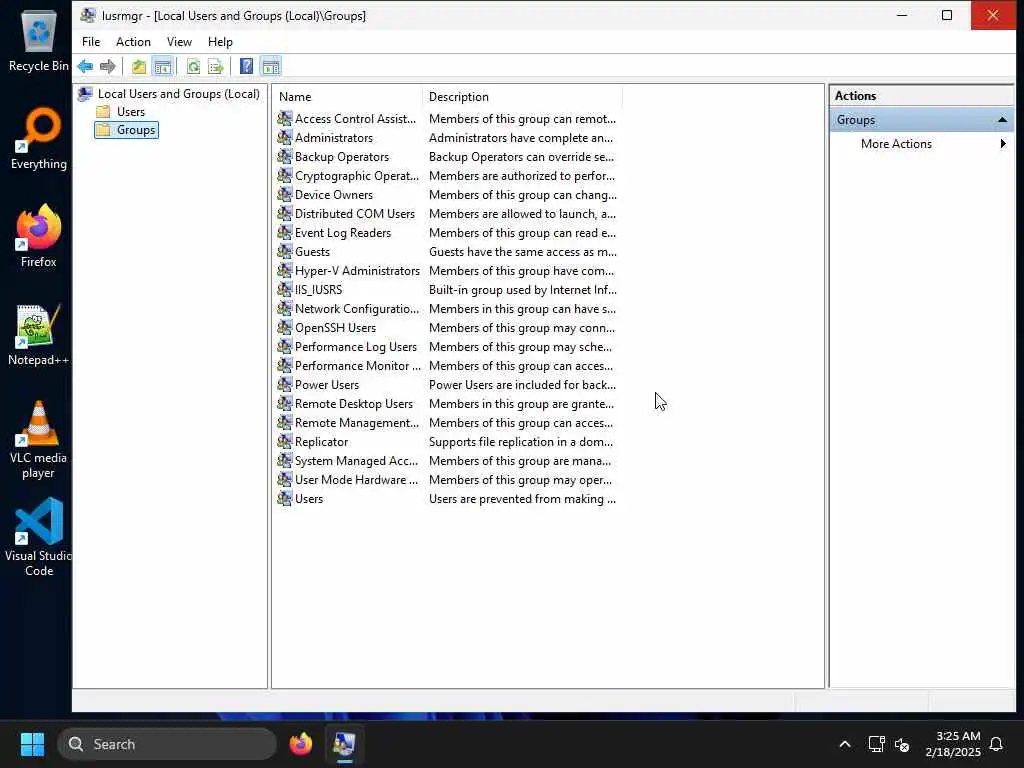Open the Recycle Bin desktop icon
This screenshot has height=768, width=1024.
point(39,40)
